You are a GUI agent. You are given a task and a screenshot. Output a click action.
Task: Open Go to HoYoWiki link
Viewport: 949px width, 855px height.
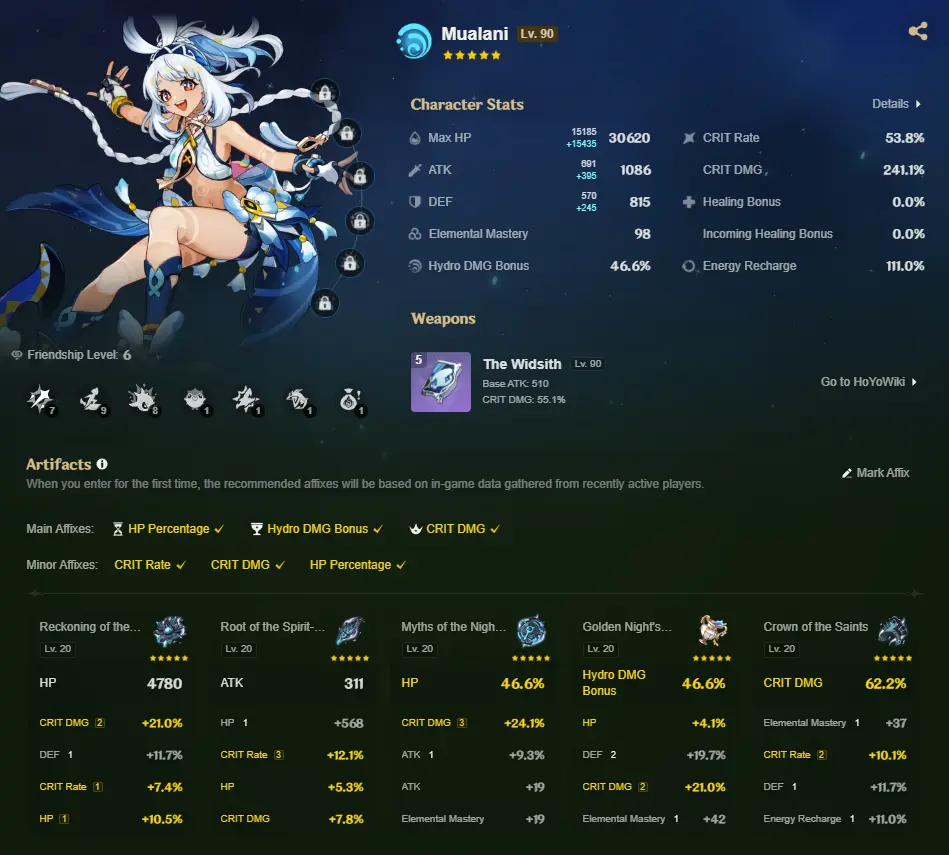(x=869, y=382)
